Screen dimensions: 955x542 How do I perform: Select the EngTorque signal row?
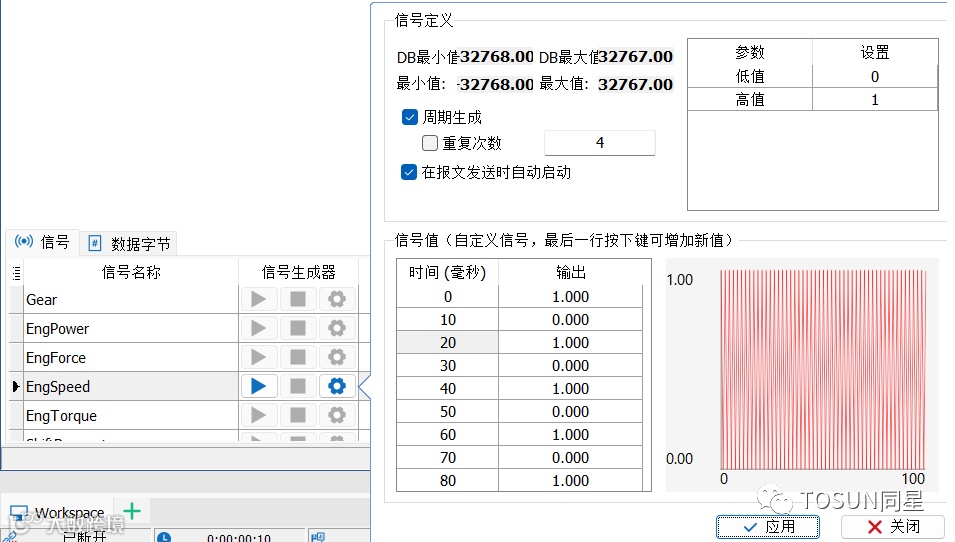pos(131,416)
